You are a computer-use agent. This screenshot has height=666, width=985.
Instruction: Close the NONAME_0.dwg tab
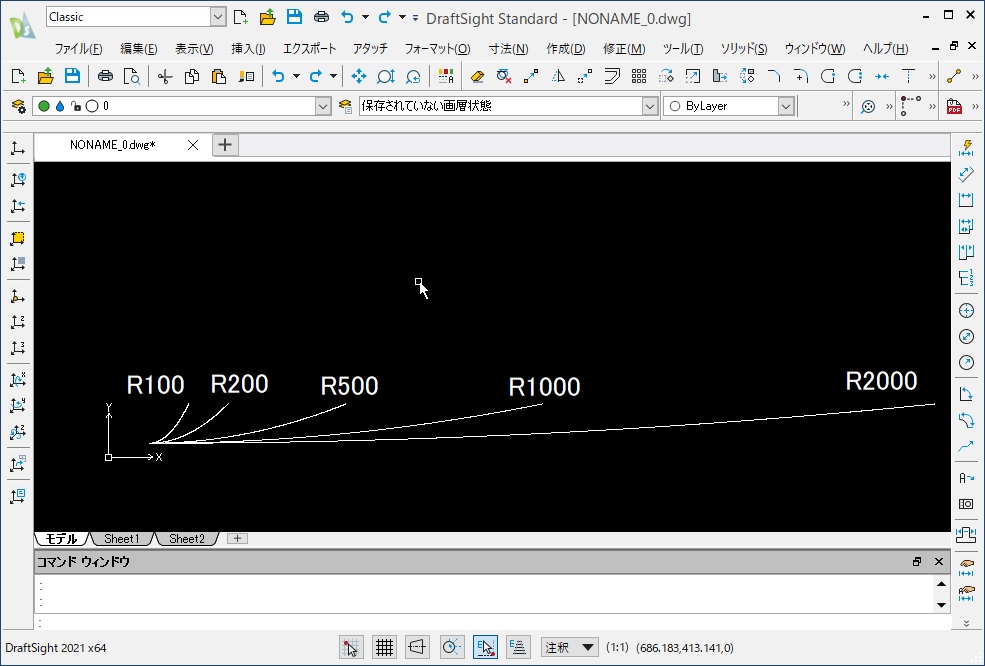tap(193, 145)
